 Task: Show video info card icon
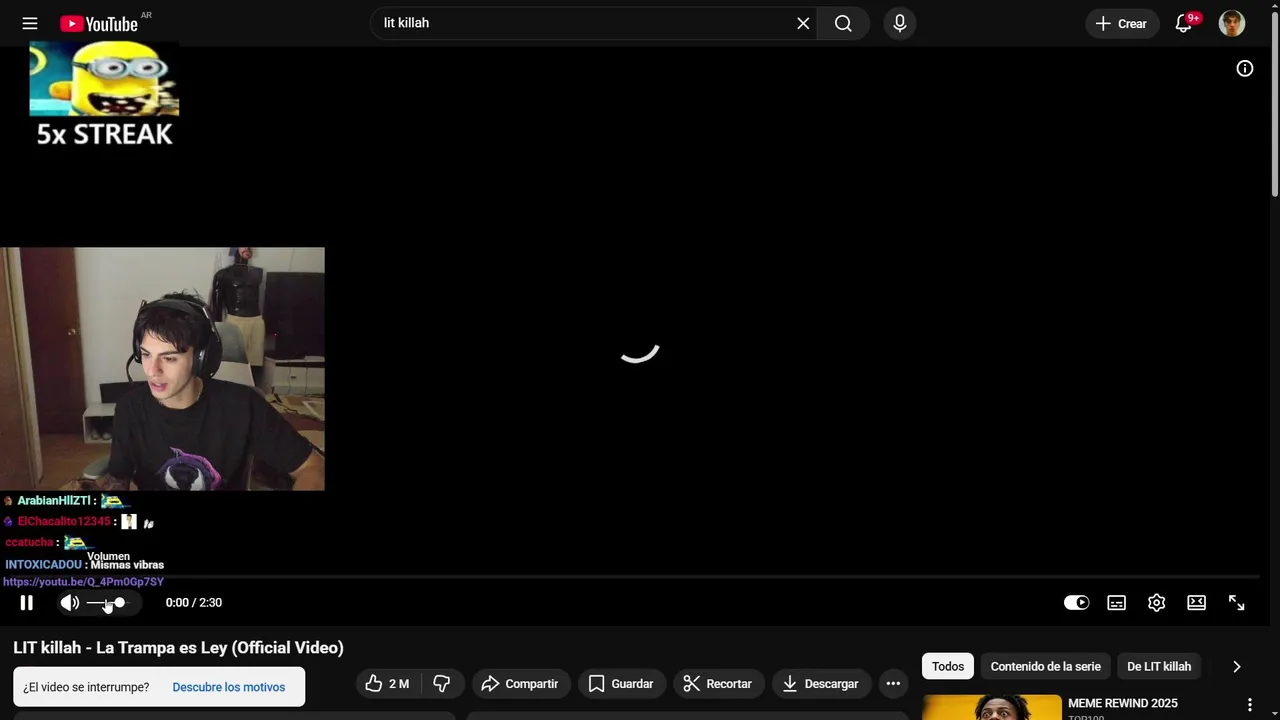pos(1245,68)
